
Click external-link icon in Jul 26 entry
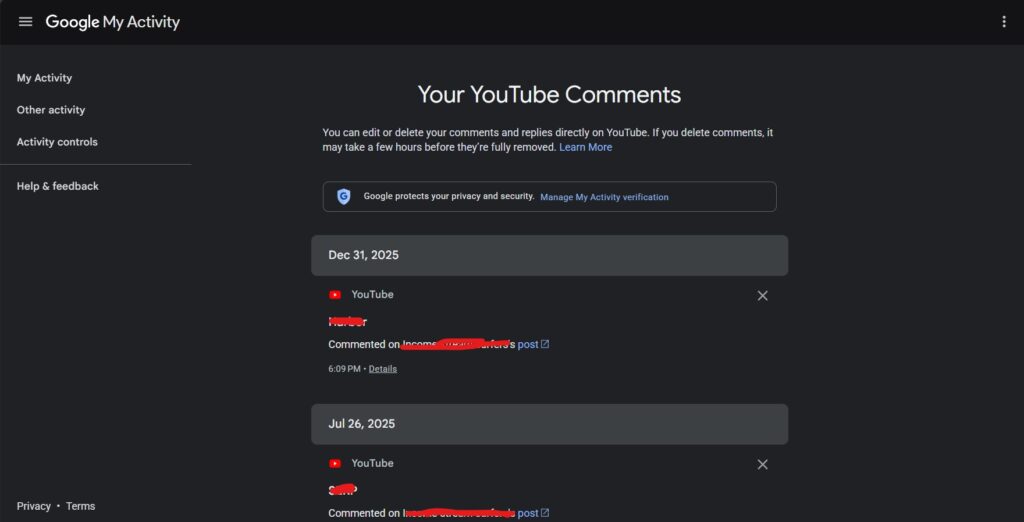545,513
